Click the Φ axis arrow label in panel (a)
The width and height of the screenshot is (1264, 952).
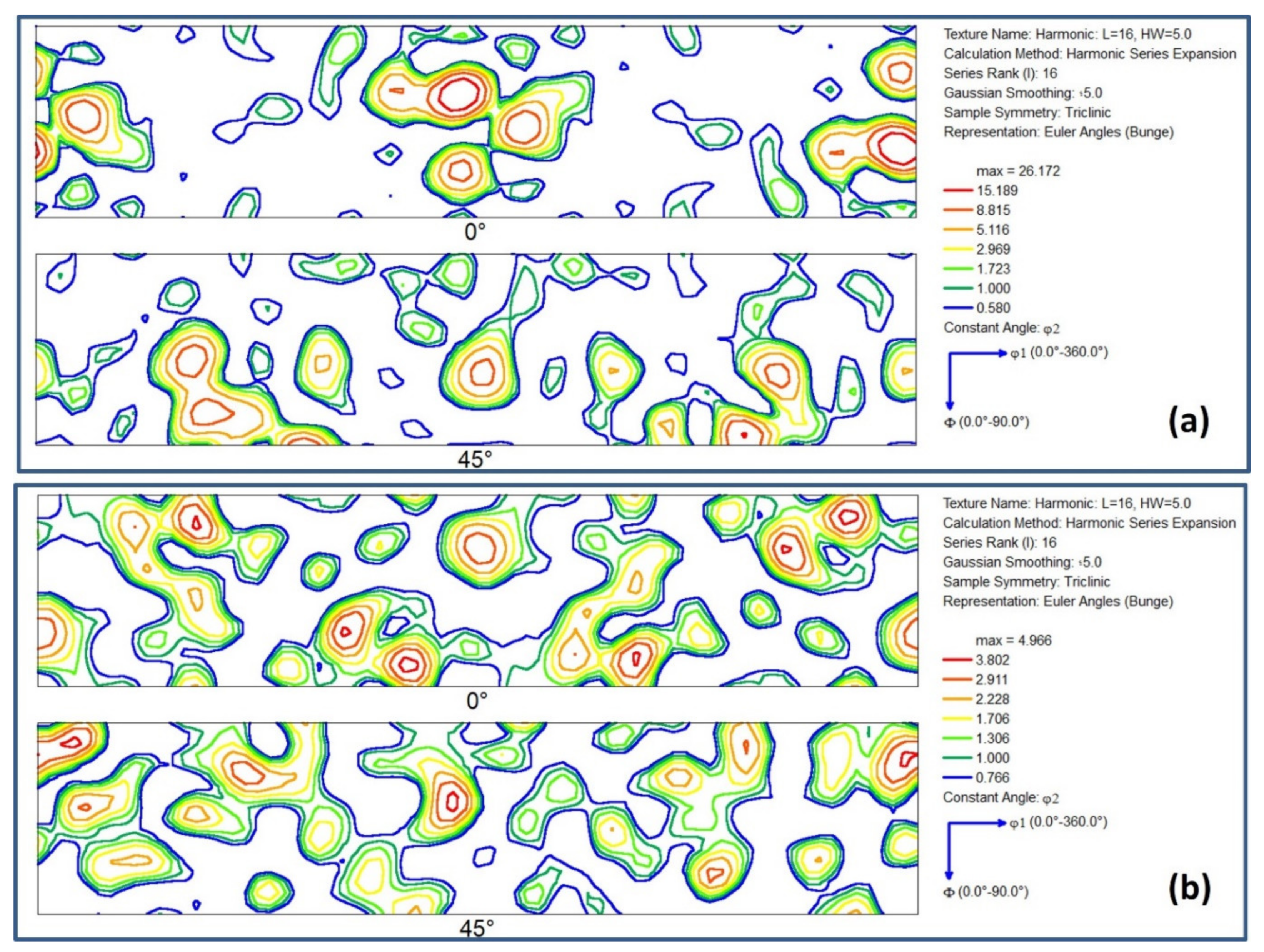pyautogui.click(x=986, y=422)
